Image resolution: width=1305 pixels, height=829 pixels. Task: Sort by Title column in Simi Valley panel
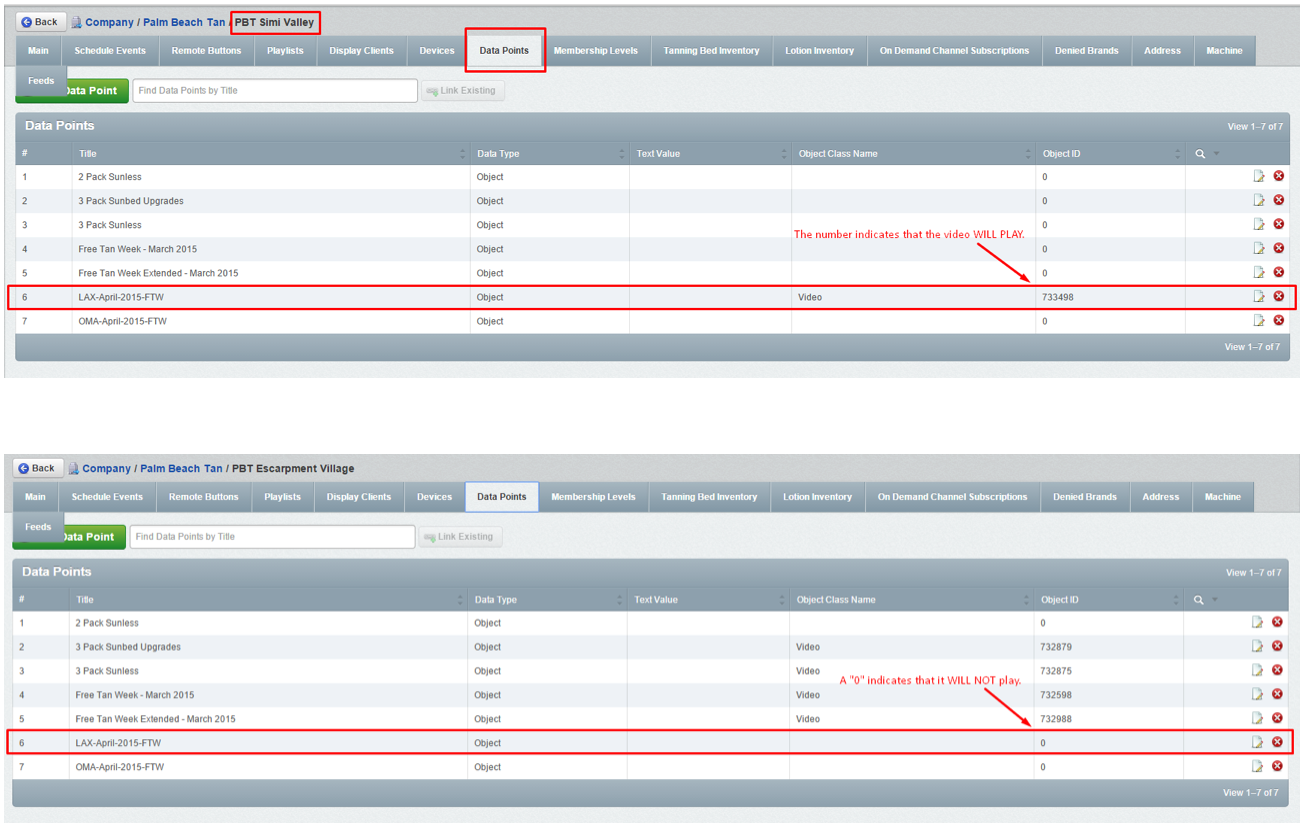point(271,153)
